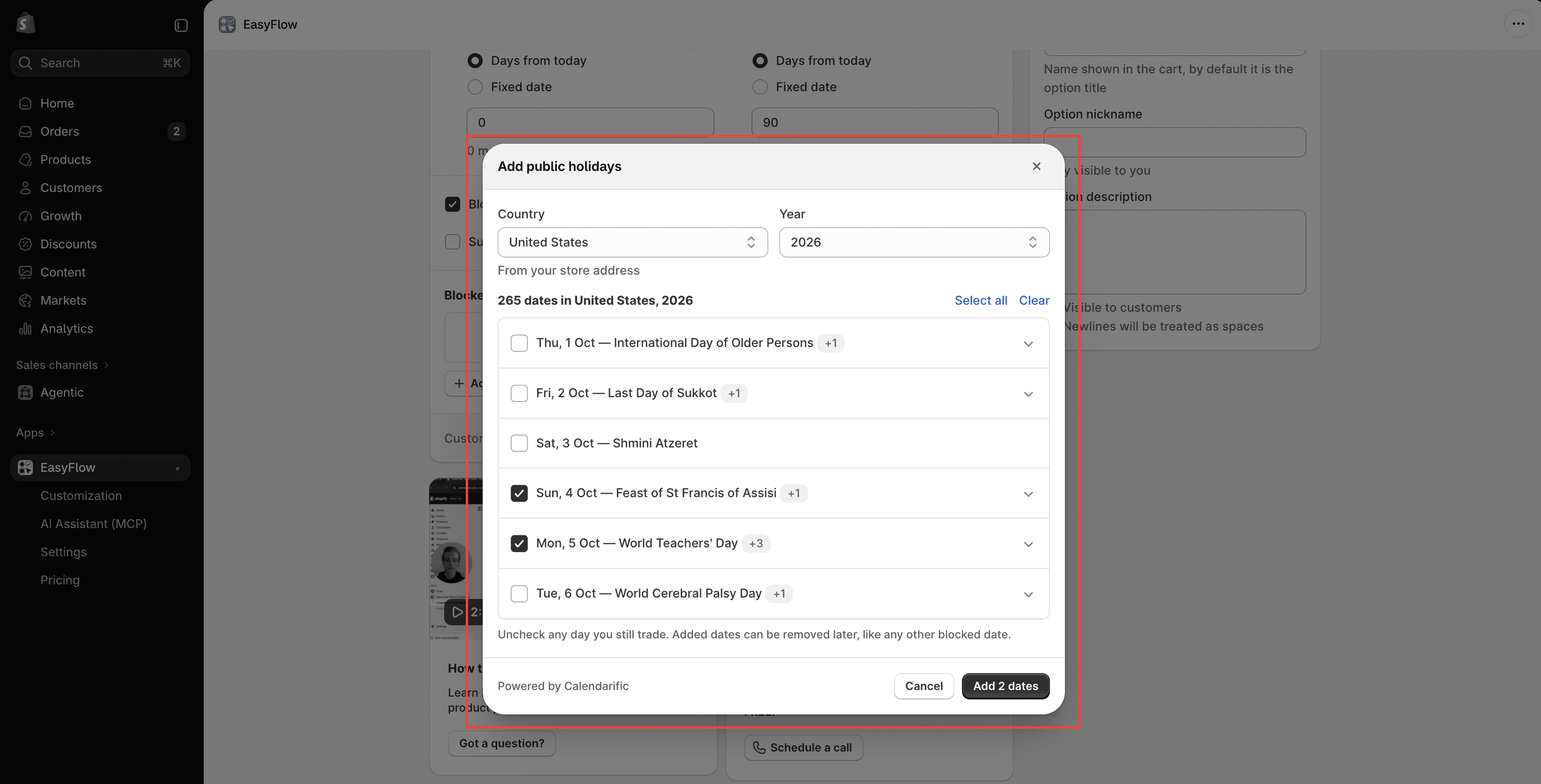Expand the Tue, 6 Oct row chevron
Screen dimensions: 1541x784
[x=1028, y=594]
